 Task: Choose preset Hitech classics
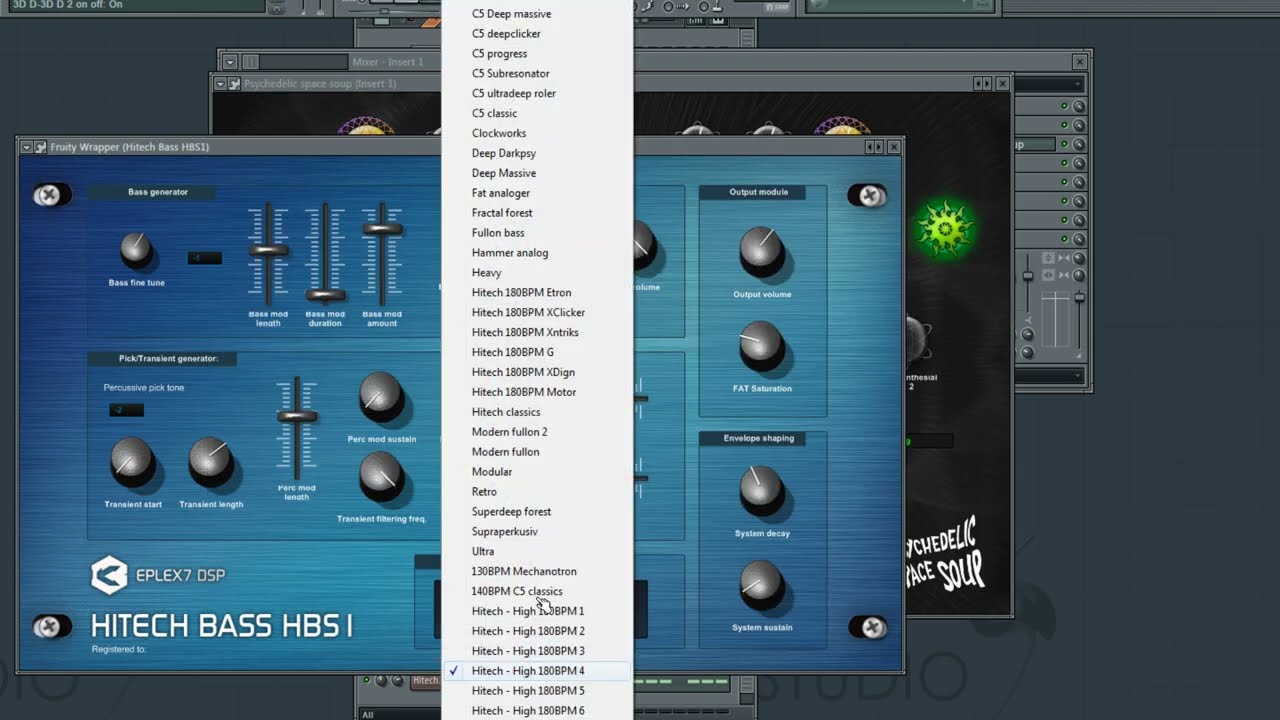pos(536,412)
